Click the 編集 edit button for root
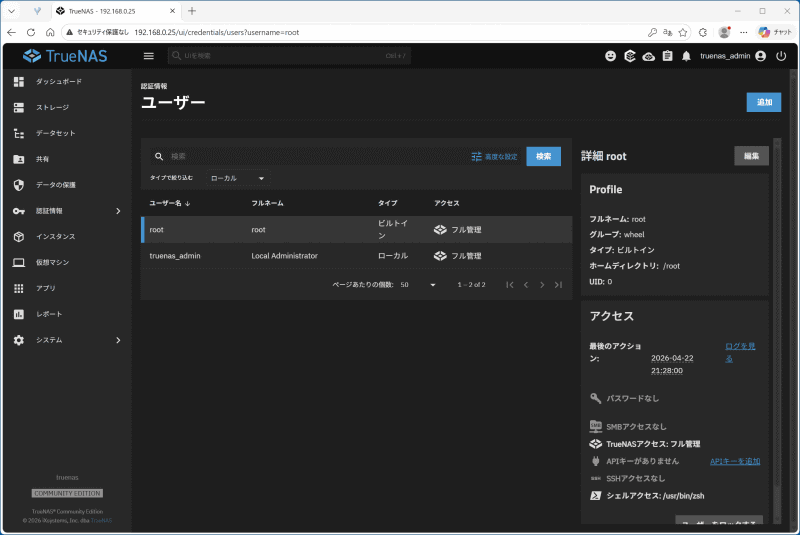 coord(751,156)
